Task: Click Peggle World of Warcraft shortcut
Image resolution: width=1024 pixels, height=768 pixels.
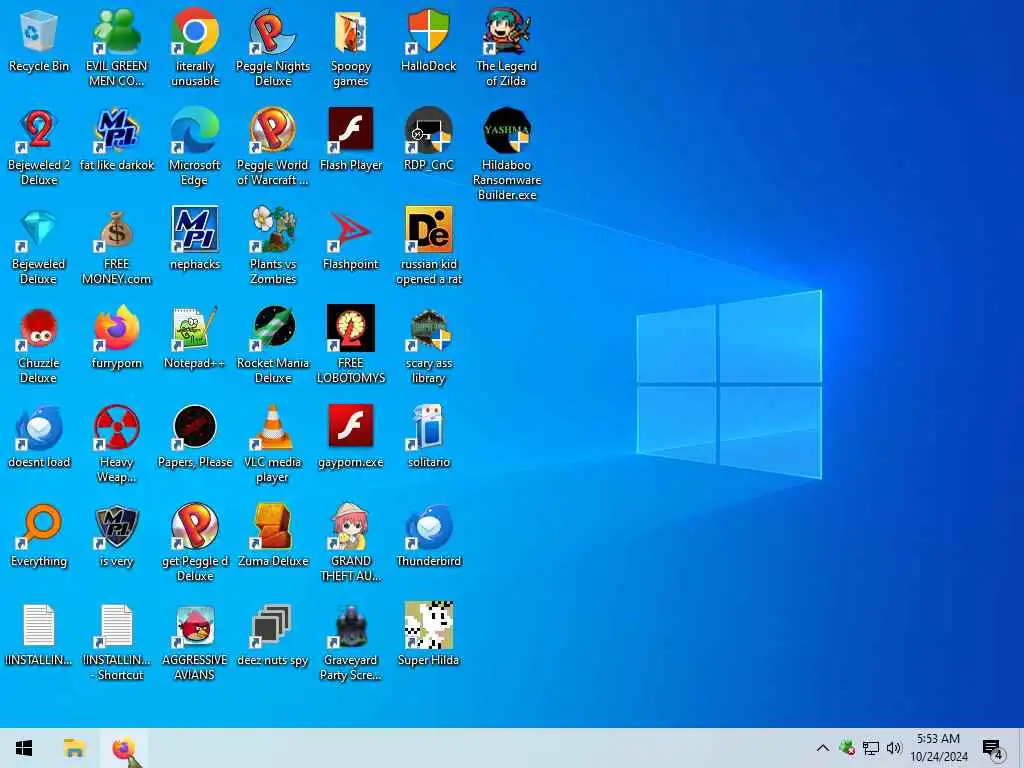Action: [273, 147]
